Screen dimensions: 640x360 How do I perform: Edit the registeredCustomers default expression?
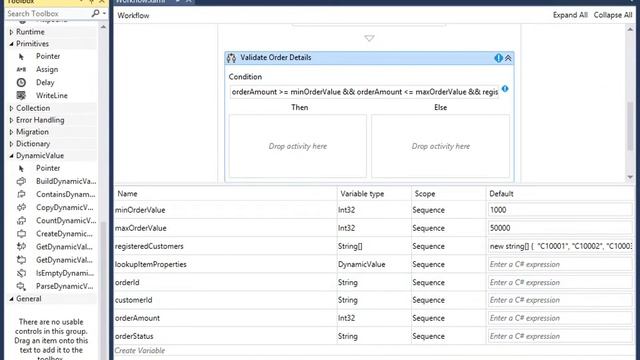tap(560, 246)
